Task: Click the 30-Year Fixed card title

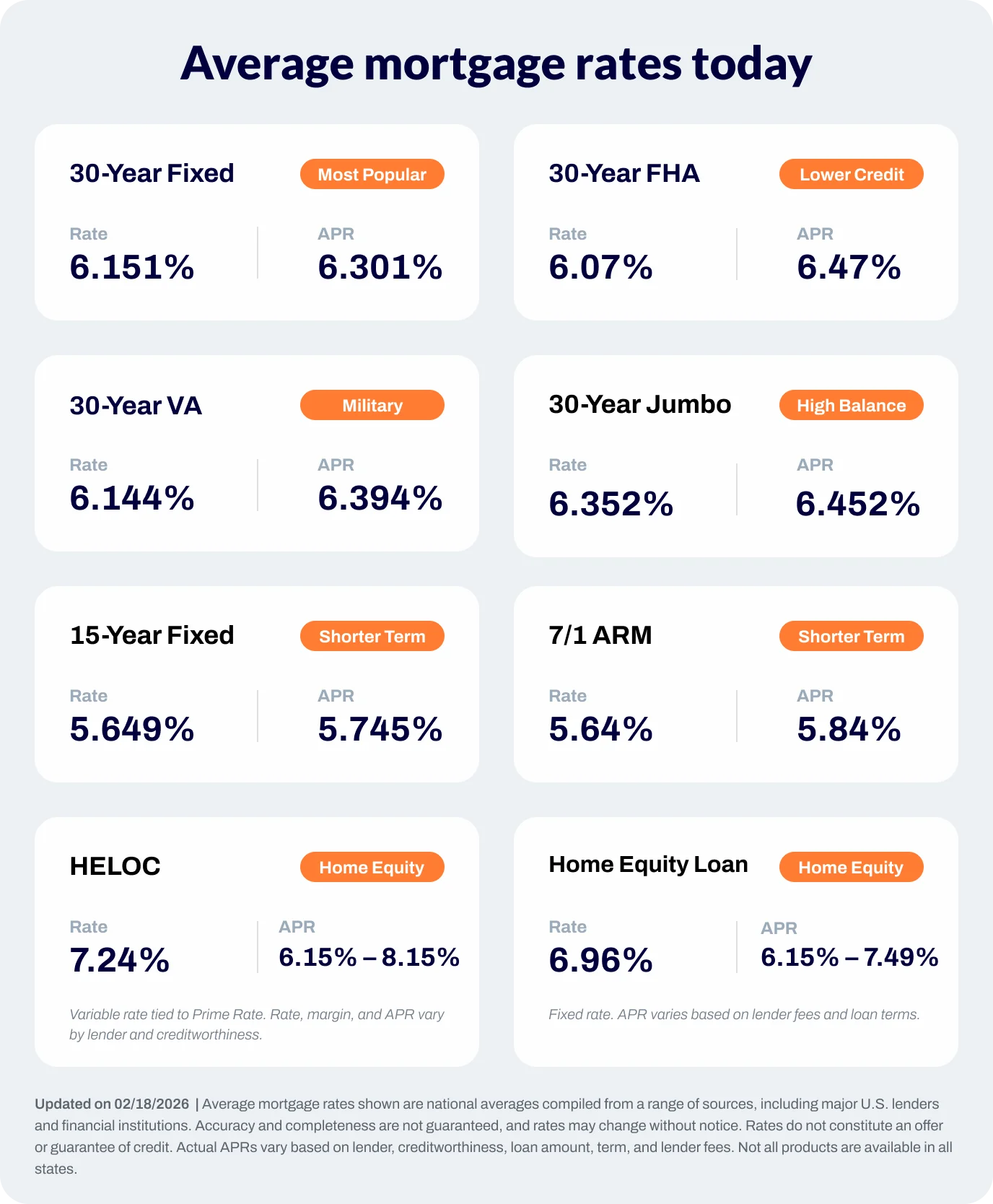Action: tap(152, 174)
